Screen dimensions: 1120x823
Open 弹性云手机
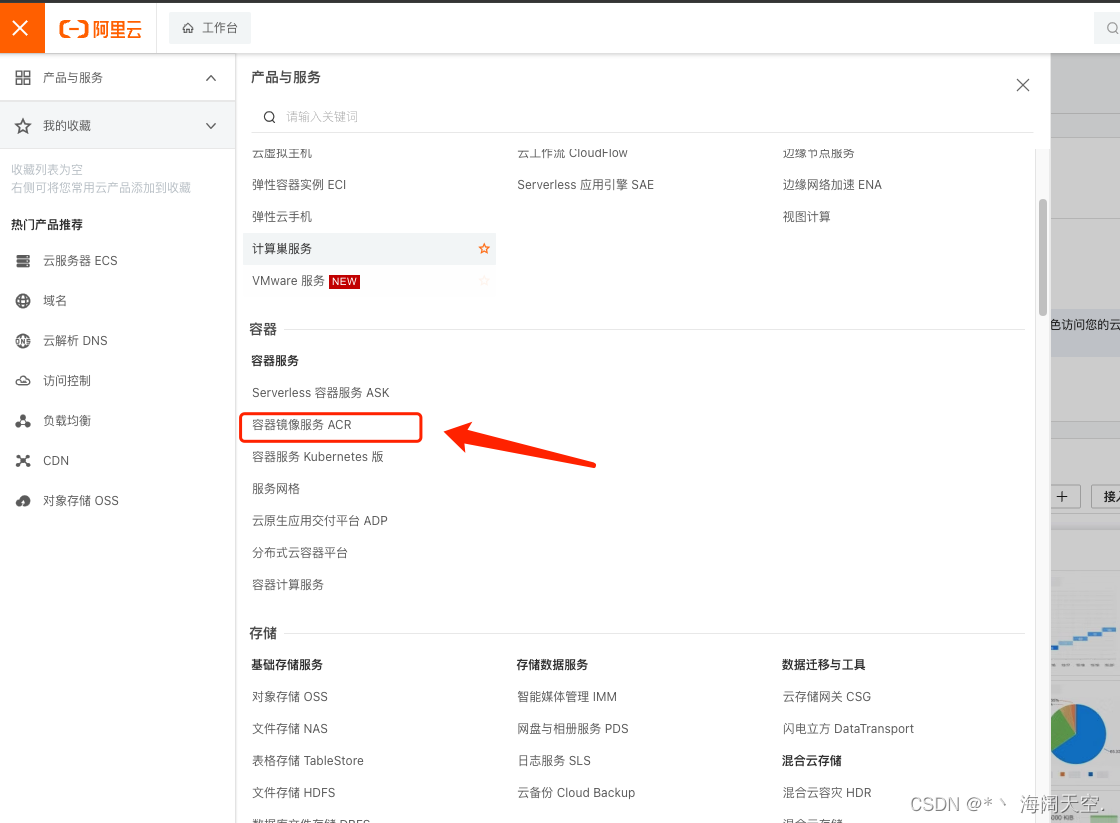(281, 216)
